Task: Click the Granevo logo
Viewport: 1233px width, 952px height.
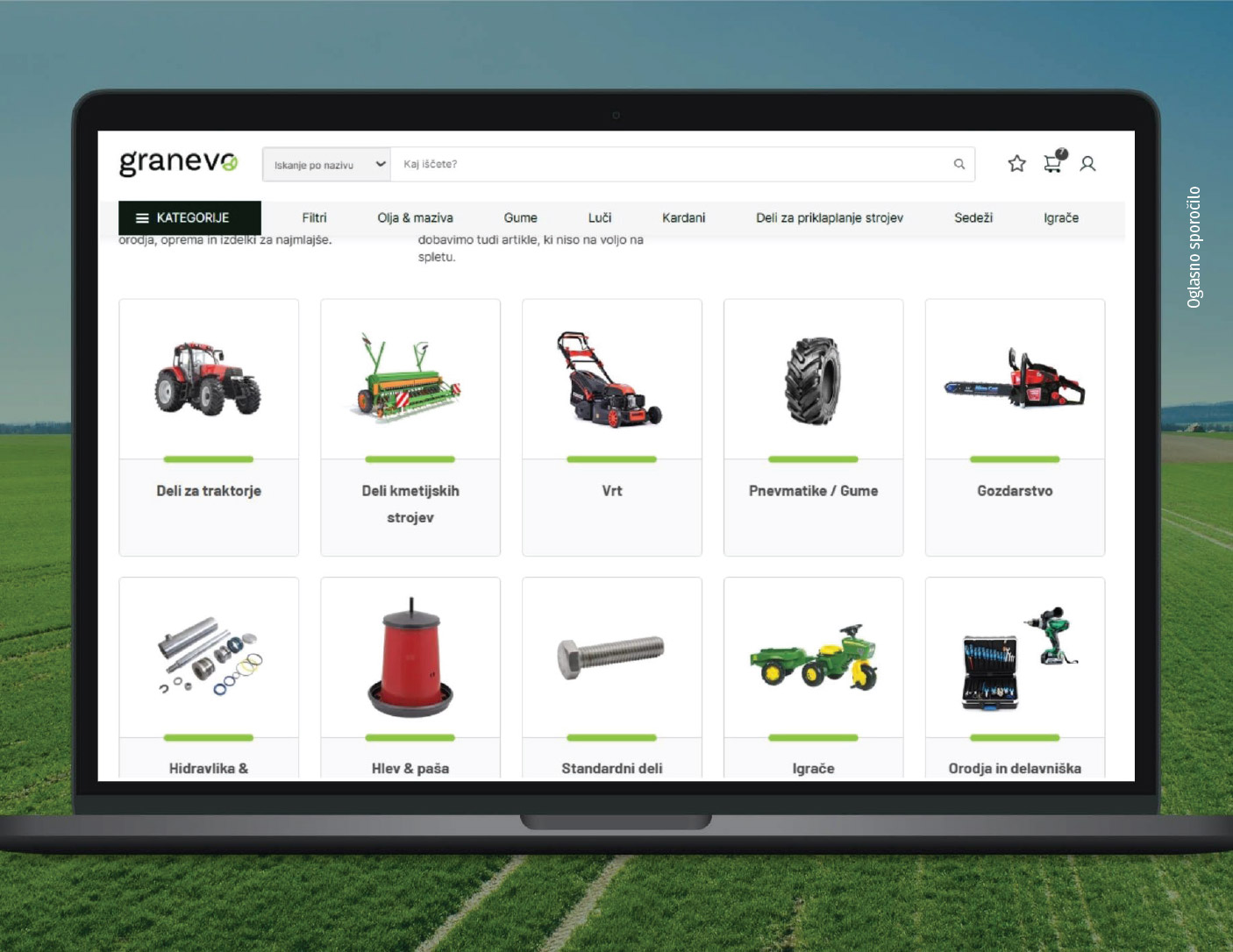Action: click(178, 163)
